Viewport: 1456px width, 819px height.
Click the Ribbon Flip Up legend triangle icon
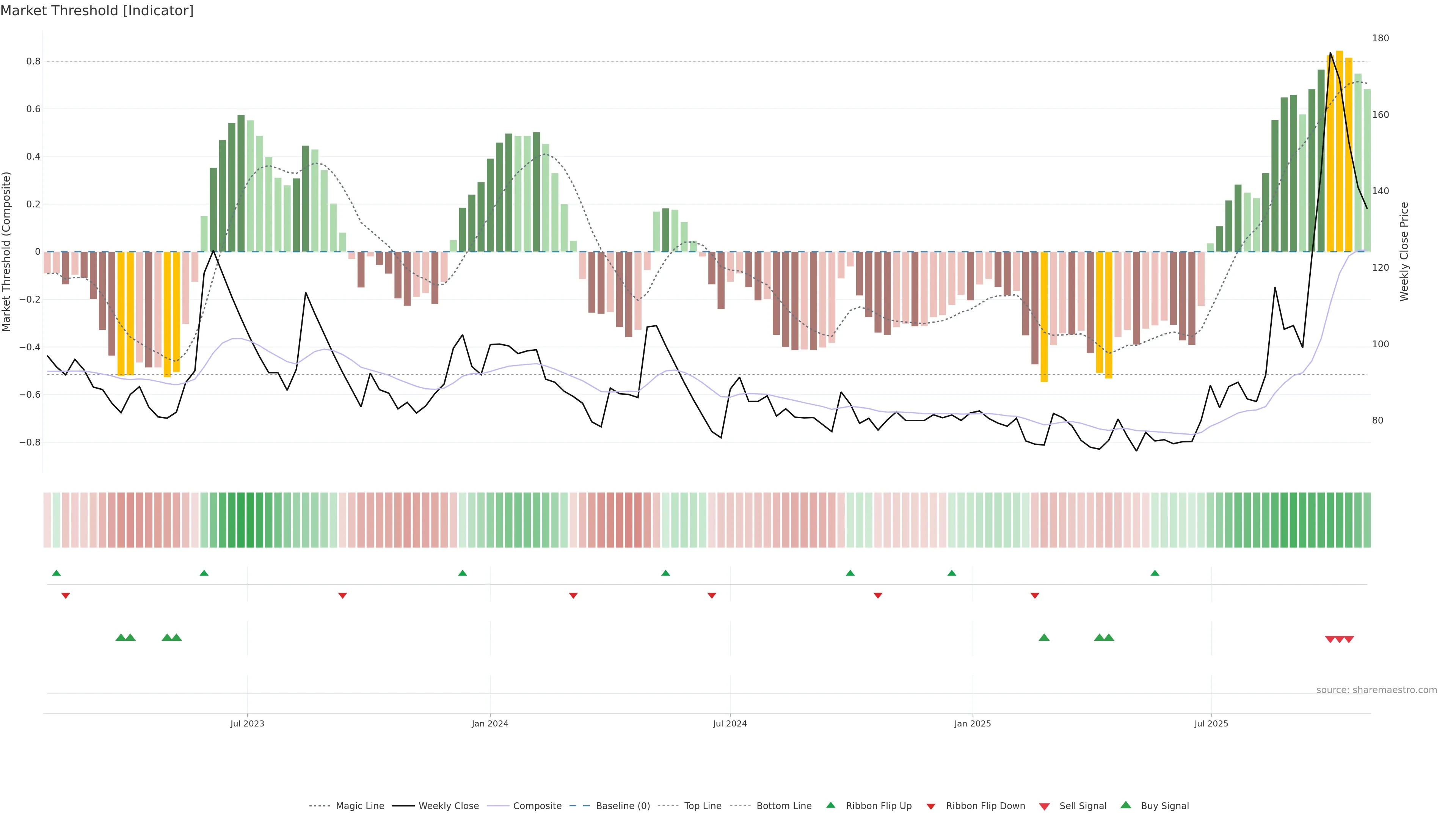tap(830, 805)
